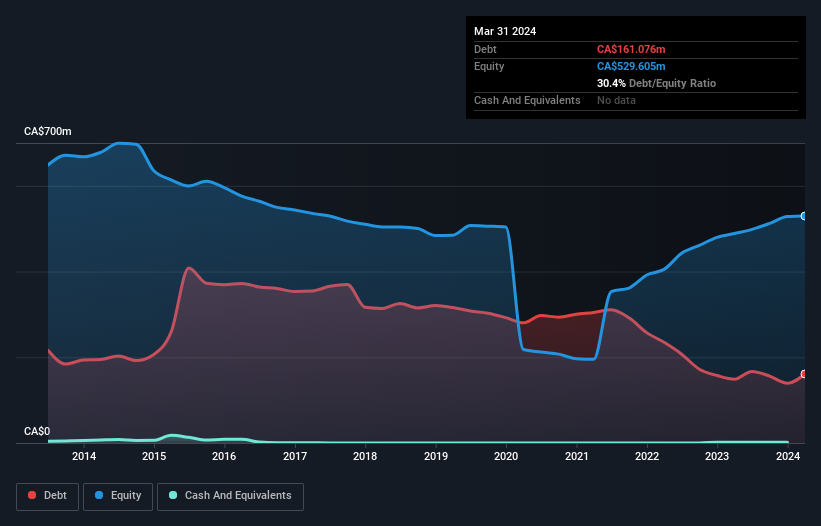
Task: Click the 2015 x-axis label
Action: click(x=154, y=456)
